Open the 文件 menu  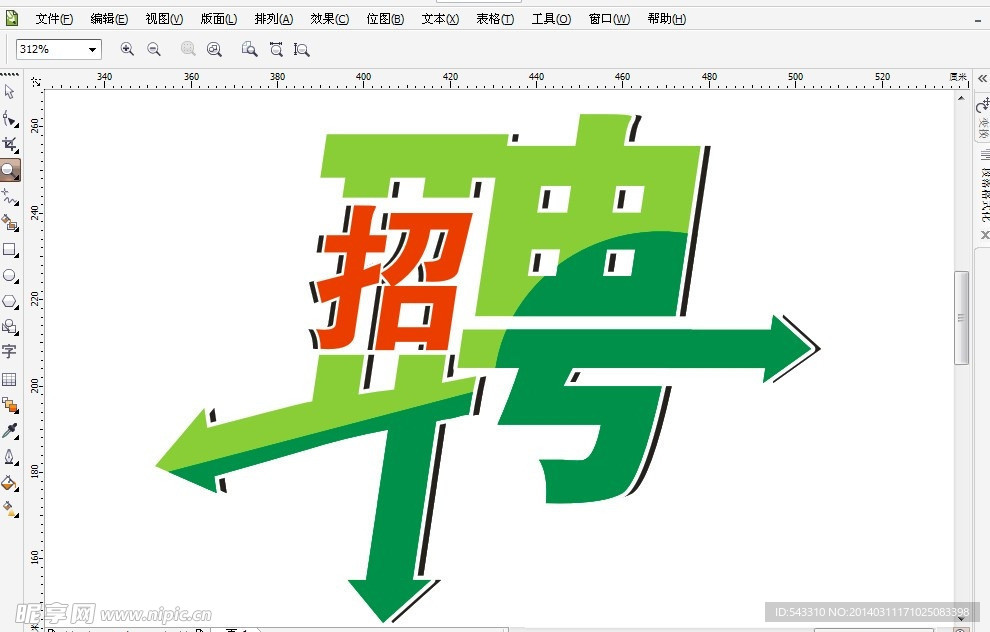[52, 18]
